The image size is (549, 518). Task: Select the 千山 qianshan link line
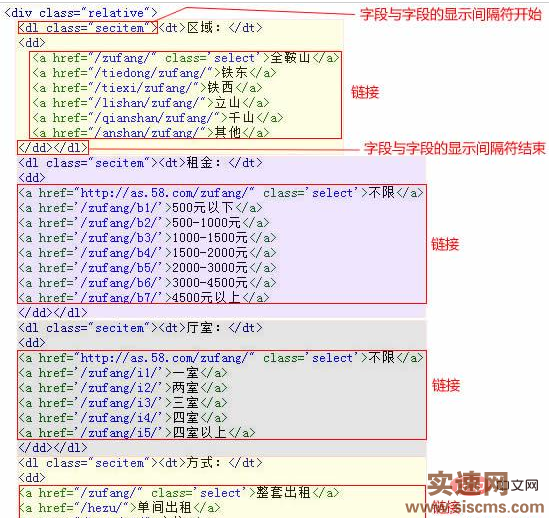(158, 118)
